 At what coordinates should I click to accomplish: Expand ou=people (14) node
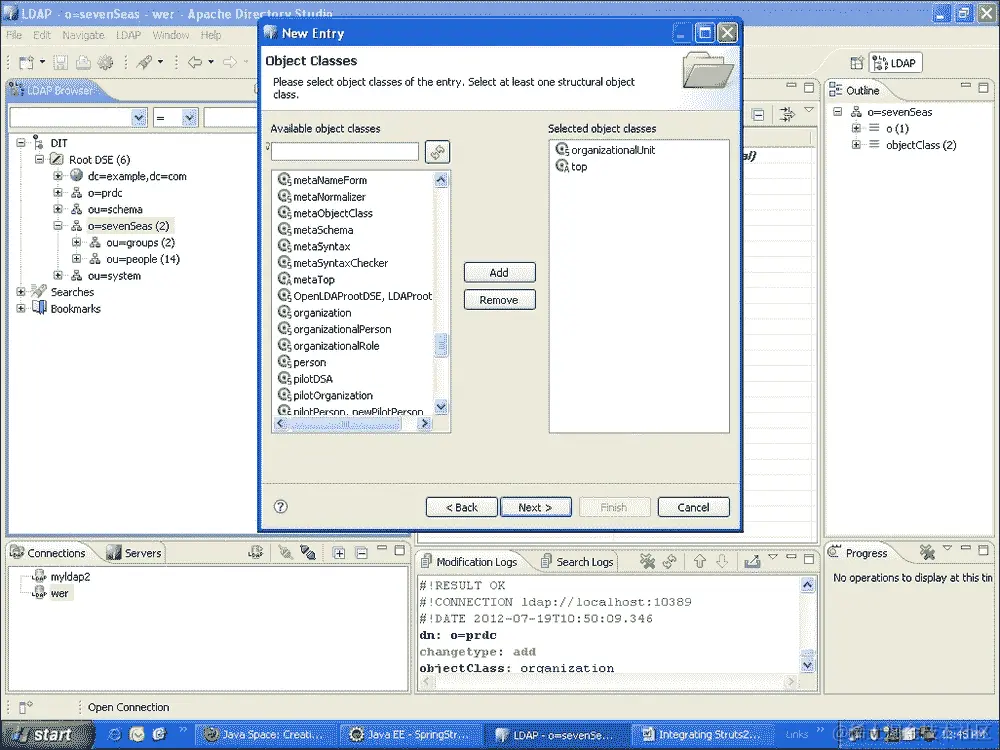77,259
